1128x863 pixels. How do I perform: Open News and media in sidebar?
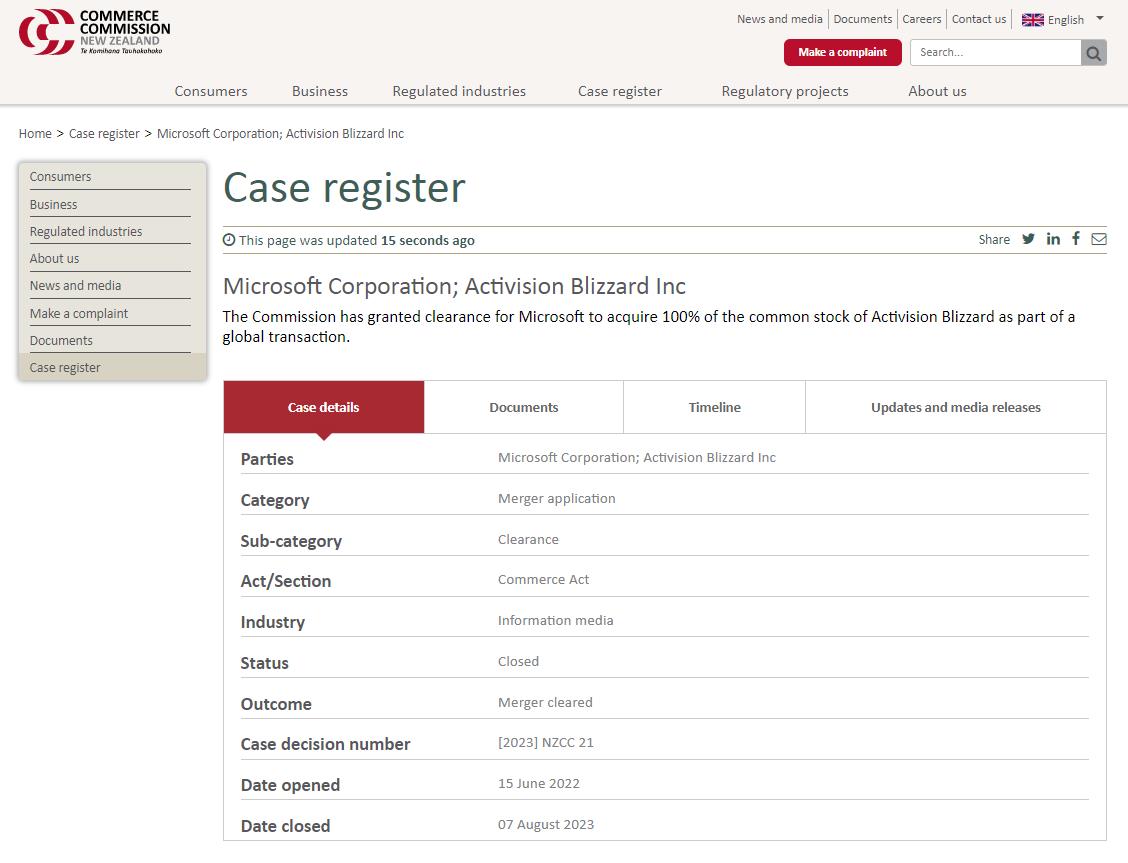point(75,286)
